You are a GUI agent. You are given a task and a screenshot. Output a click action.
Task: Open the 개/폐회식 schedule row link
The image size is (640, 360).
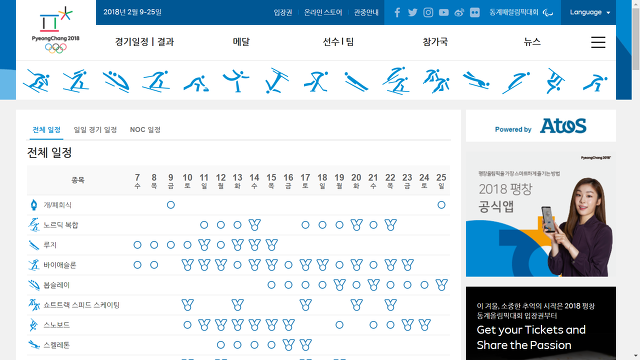point(58,205)
